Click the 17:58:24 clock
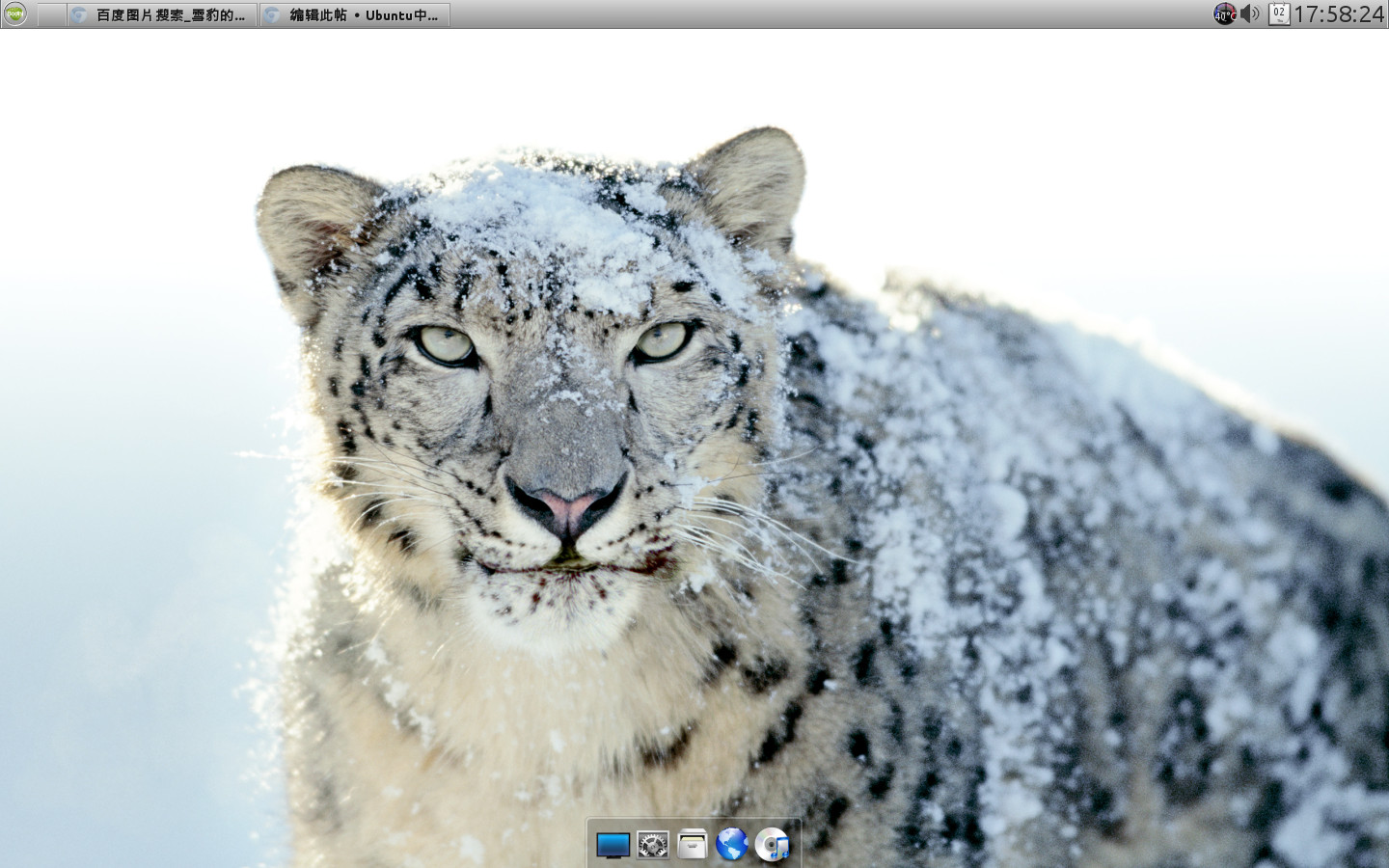 [x=1339, y=14]
